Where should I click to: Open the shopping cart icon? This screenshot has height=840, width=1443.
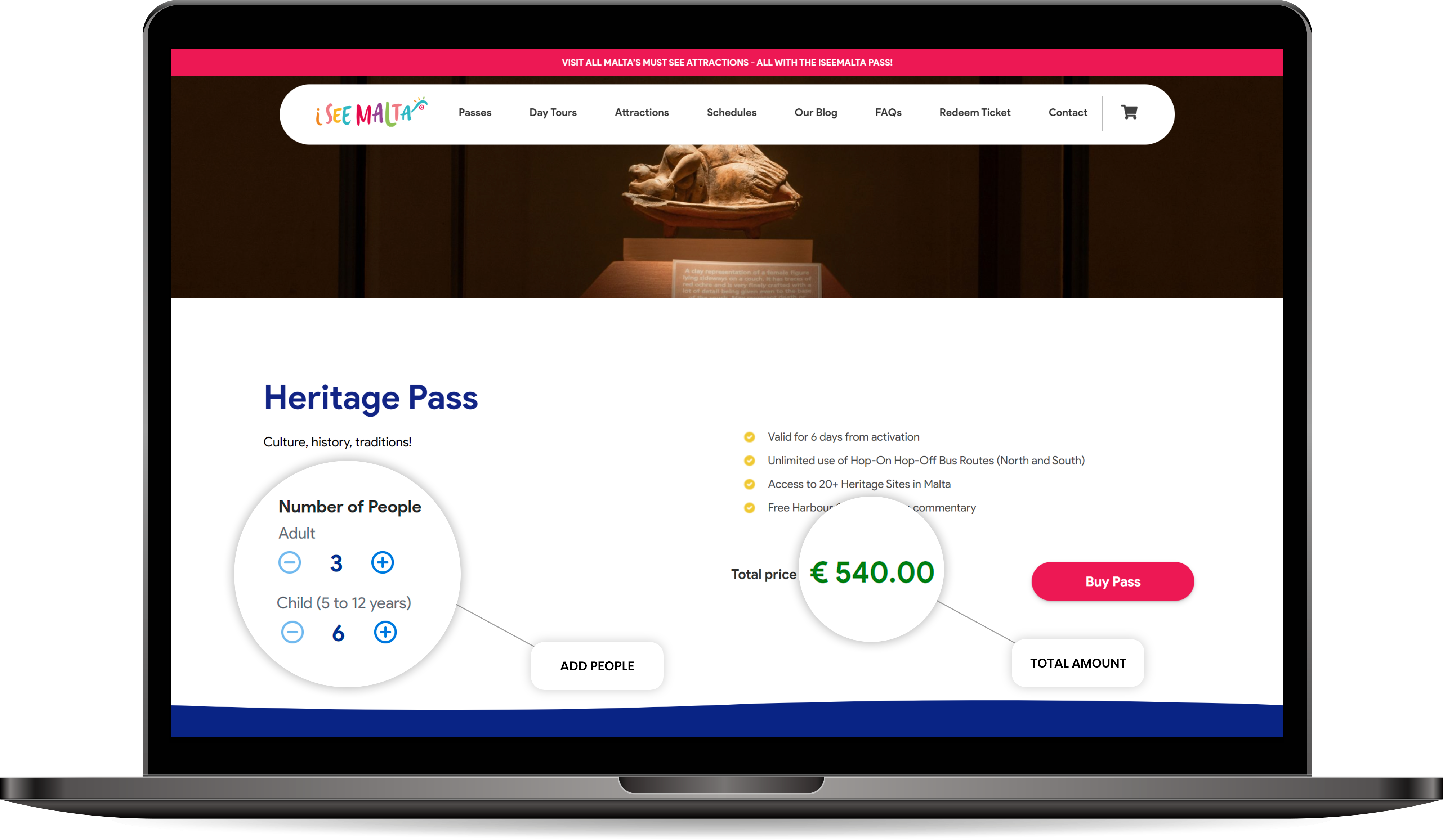pyautogui.click(x=1129, y=112)
